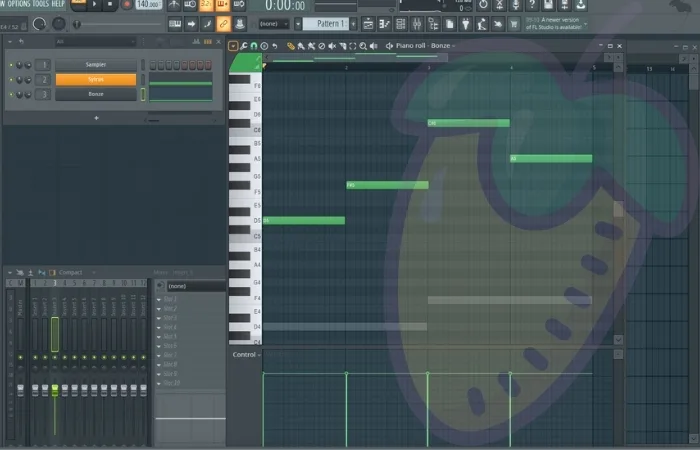Image resolution: width=700 pixels, height=450 pixels.
Task: Toggle the metronome icon
Action: 174,4
